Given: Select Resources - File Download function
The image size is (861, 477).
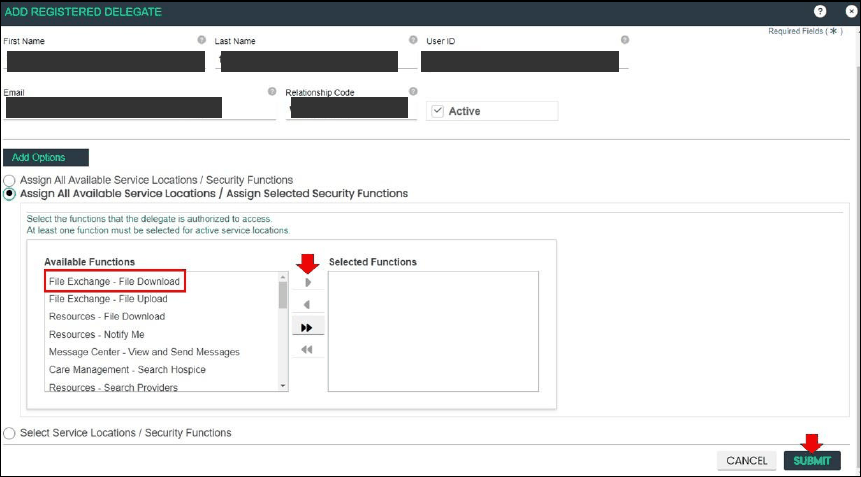Looking at the screenshot, I should (107, 317).
